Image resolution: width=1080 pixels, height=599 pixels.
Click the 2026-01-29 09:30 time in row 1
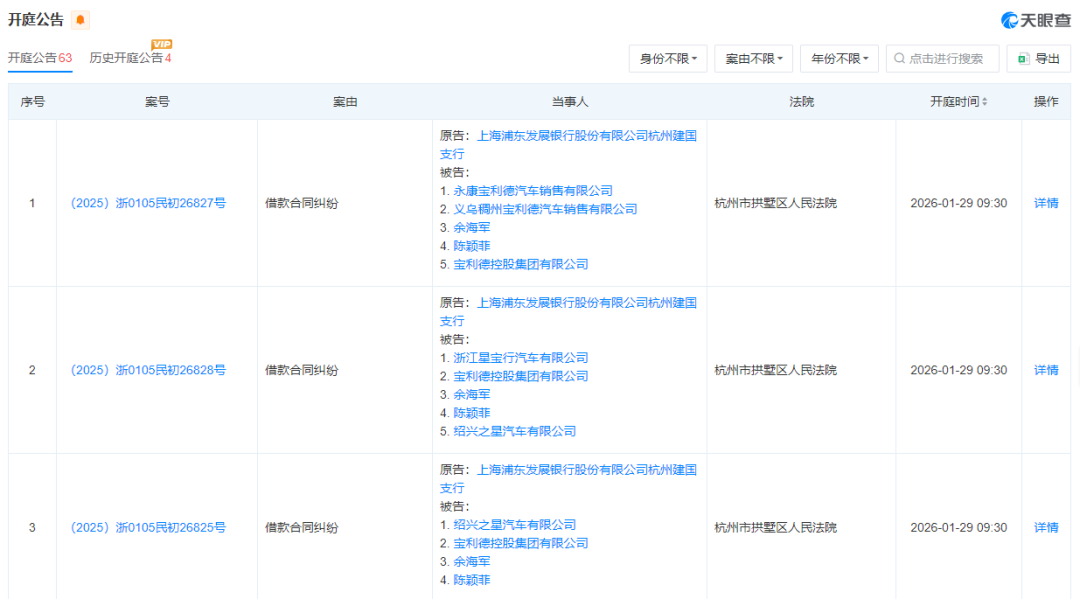pyautogui.click(x=959, y=203)
